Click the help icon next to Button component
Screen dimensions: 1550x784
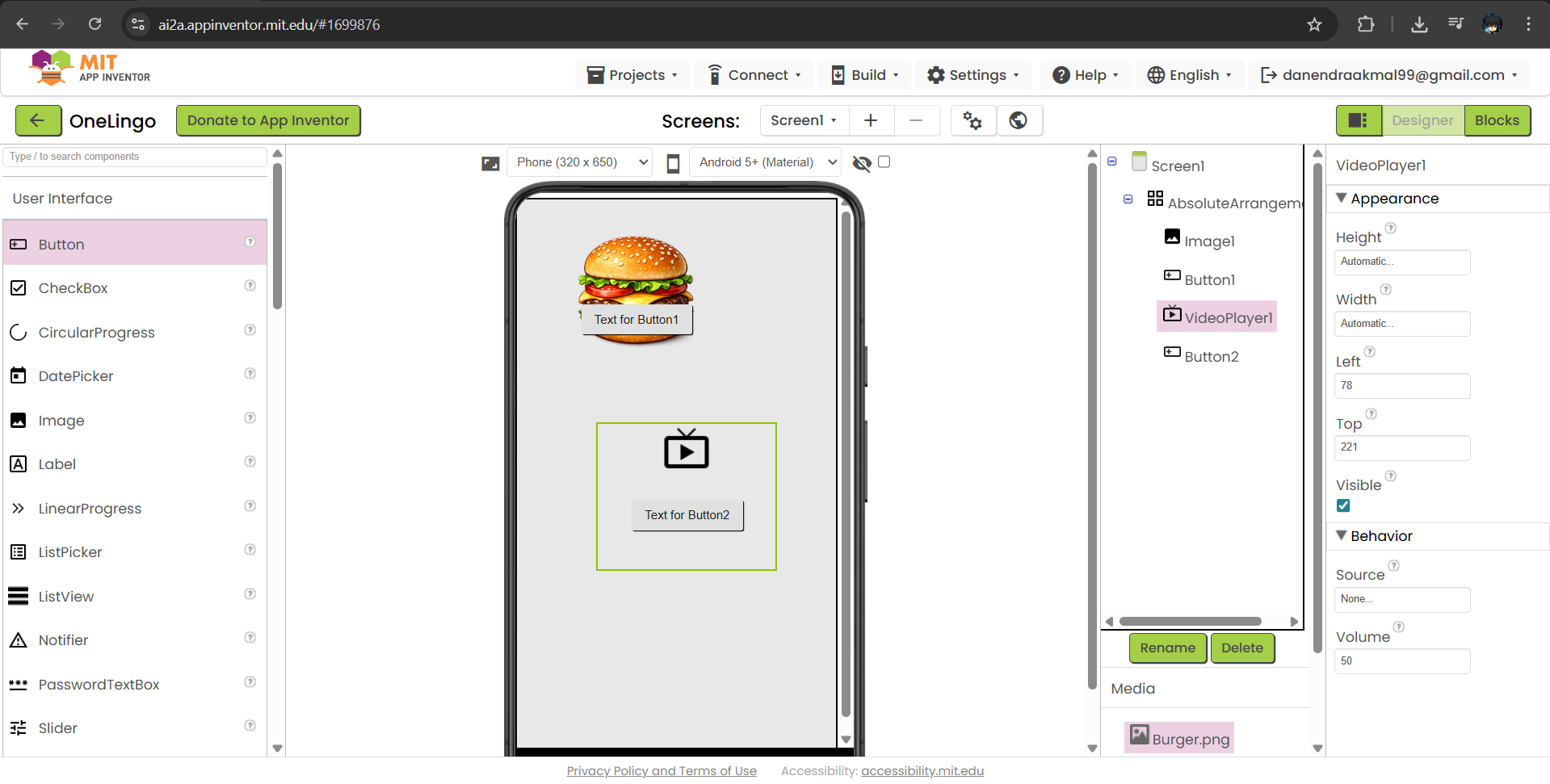point(250,242)
